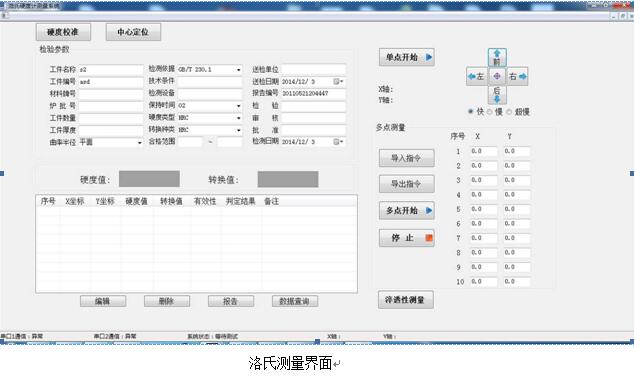Click the 工件名称 input field
Viewport: 634px width, 376px height.
(x=111, y=70)
